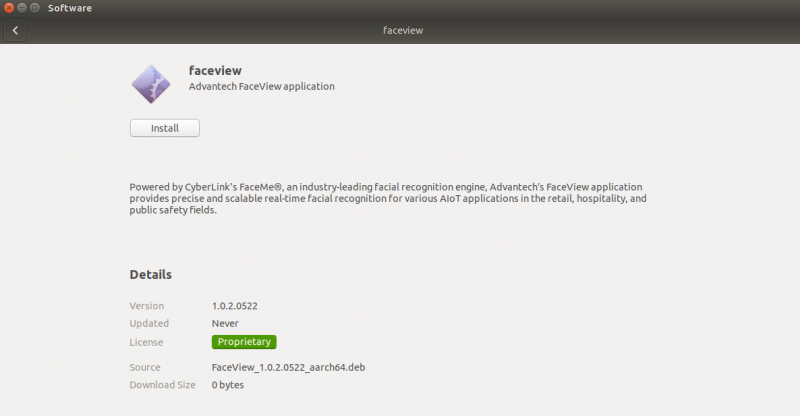Click the FaceMe description paragraph
The width and height of the screenshot is (800, 416).
click(x=388, y=198)
